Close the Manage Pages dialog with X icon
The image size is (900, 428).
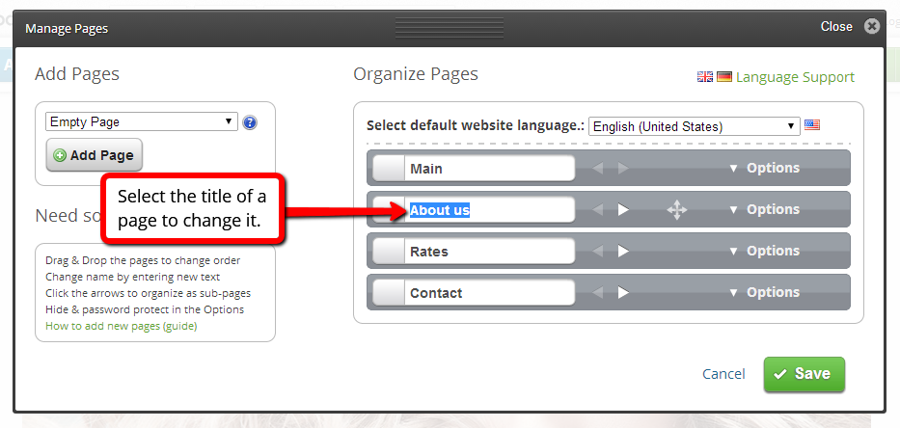pyautogui.click(x=872, y=27)
